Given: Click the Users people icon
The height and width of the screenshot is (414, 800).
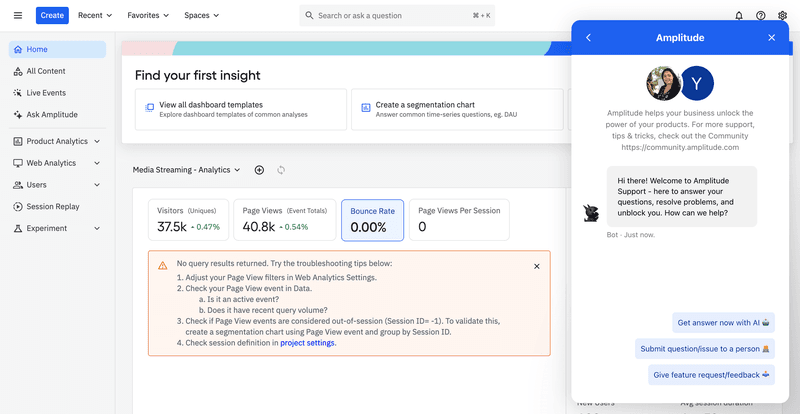Looking at the screenshot, I should [x=18, y=185].
